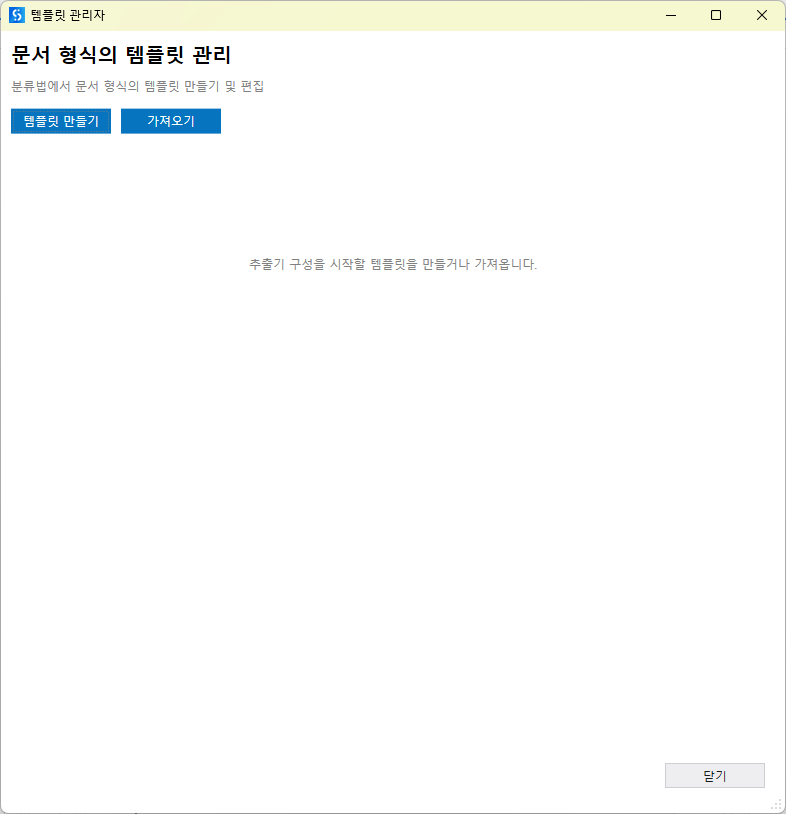Image resolution: width=786 pixels, height=814 pixels.
Task: Click the 추출기 구성을 시작할 템플릿을 placeholder message
Action: coord(393,264)
